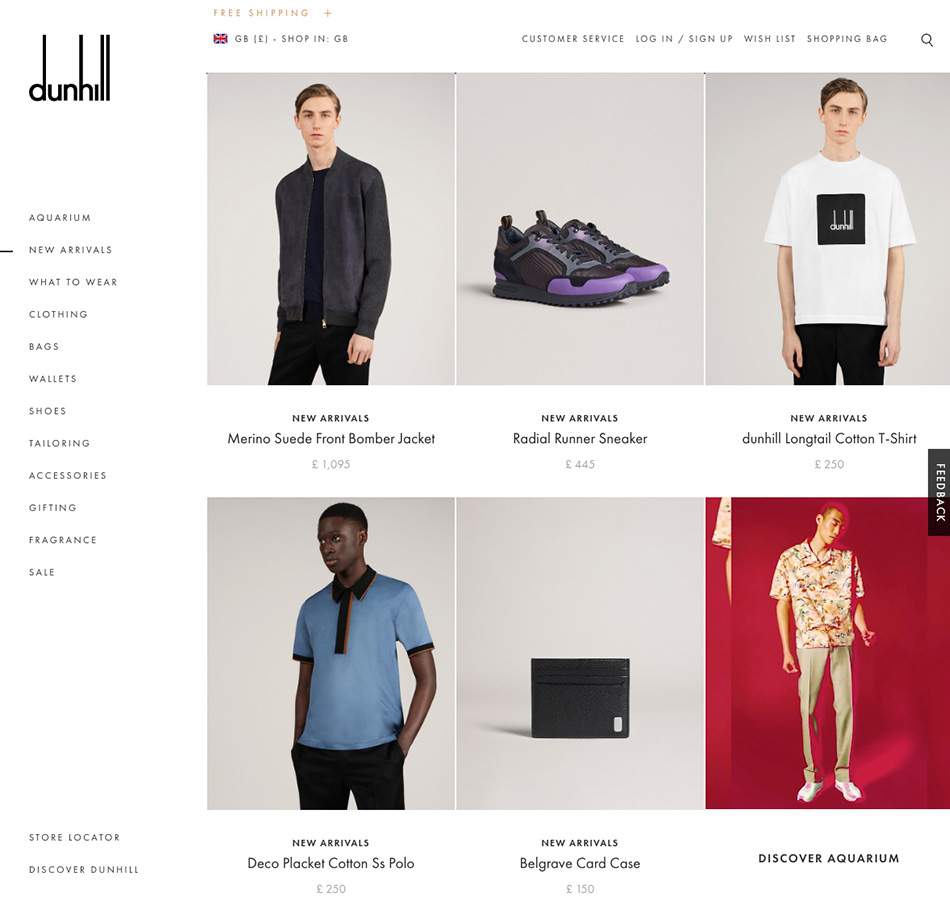Select Clothing in the sidebar menu
Screen dimensions: 950x897
[58, 314]
